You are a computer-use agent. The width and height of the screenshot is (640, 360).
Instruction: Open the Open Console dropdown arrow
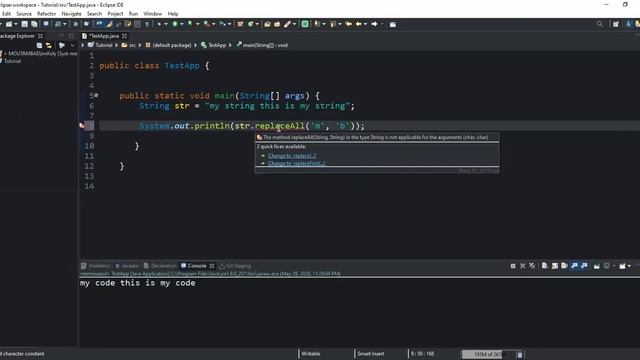[x=629, y=266]
